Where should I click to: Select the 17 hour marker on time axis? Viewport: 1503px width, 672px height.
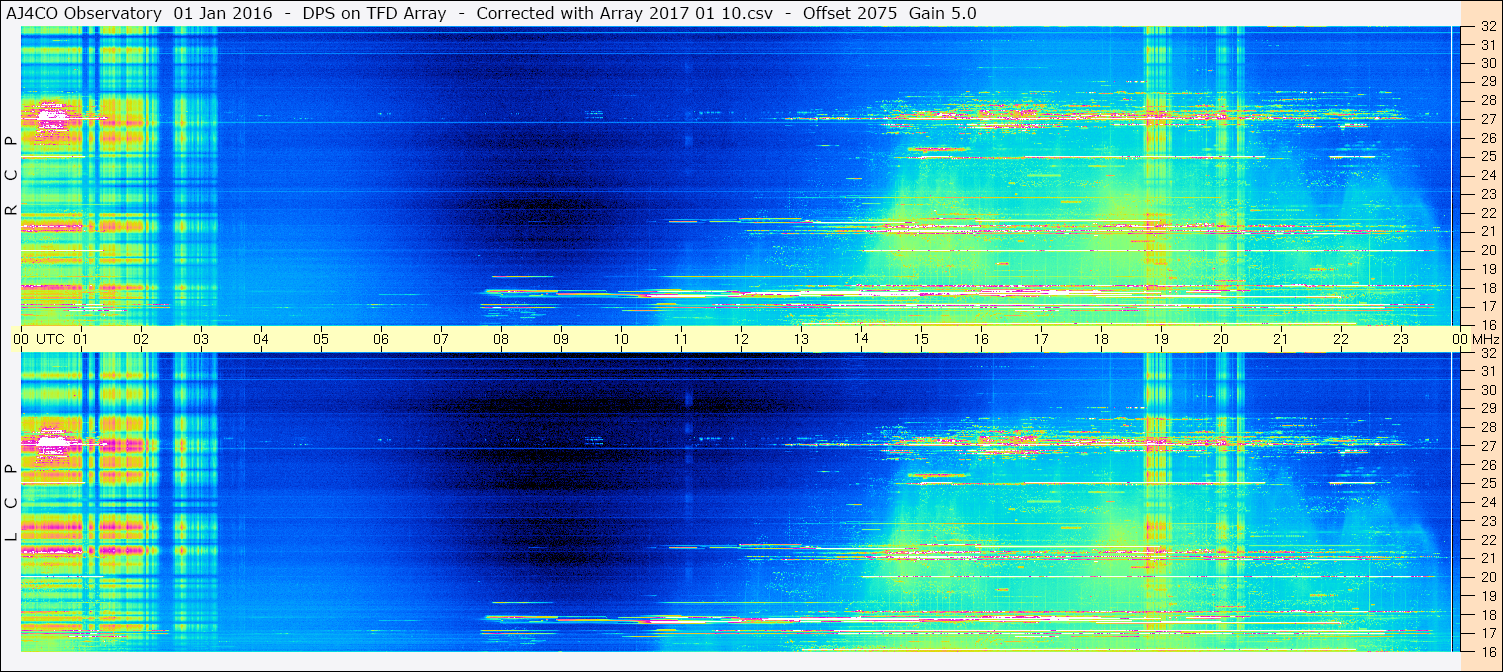pyautogui.click(x=1041, y=339)
